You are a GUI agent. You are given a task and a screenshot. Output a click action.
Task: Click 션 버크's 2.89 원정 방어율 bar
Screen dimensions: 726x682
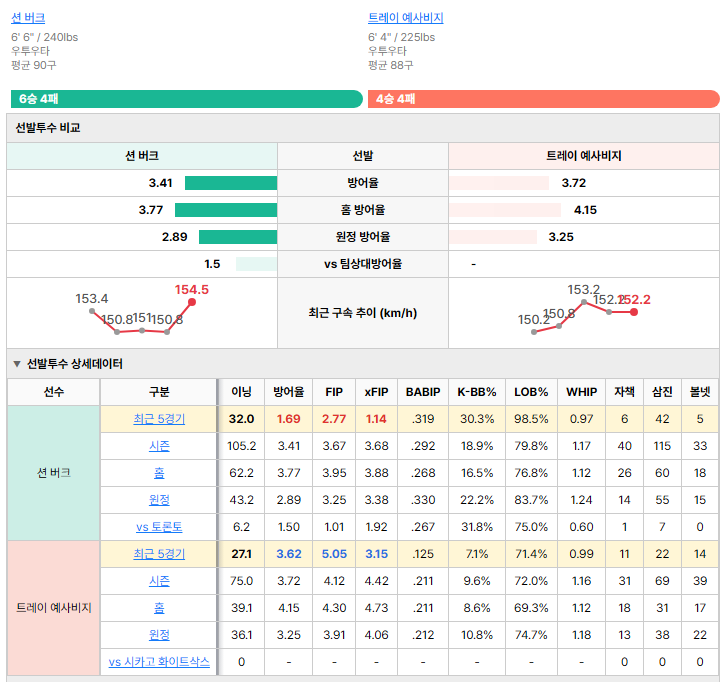238,237
